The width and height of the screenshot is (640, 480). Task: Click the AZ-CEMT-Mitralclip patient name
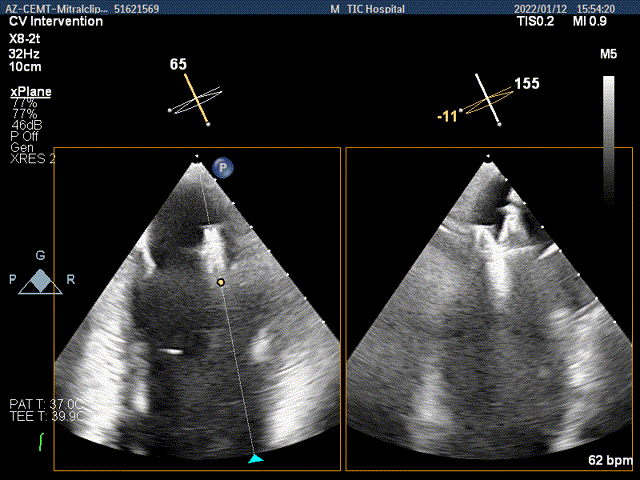click(60, 7)
